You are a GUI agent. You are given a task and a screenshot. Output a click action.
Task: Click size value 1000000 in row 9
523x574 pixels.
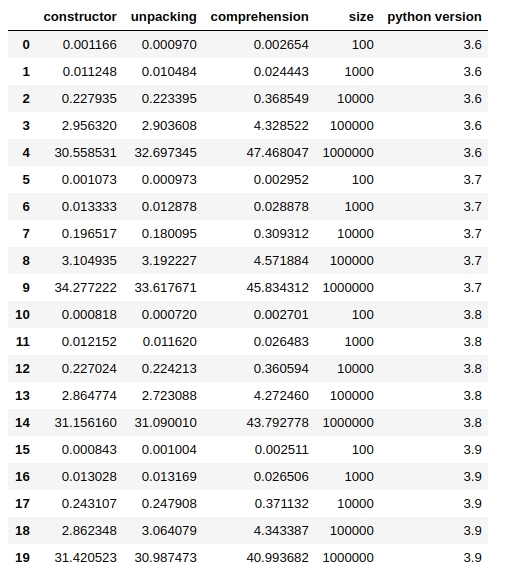pyautogui.click(x=348, y=288)
